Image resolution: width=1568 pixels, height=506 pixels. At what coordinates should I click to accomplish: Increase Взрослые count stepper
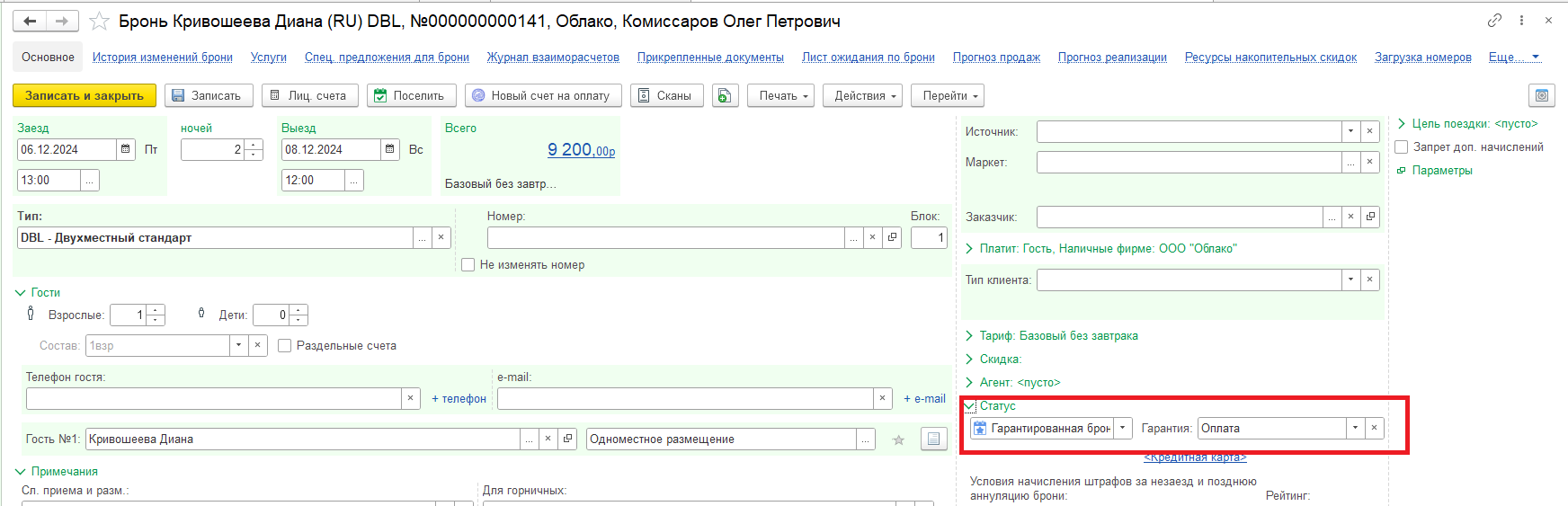pos(156,310)
